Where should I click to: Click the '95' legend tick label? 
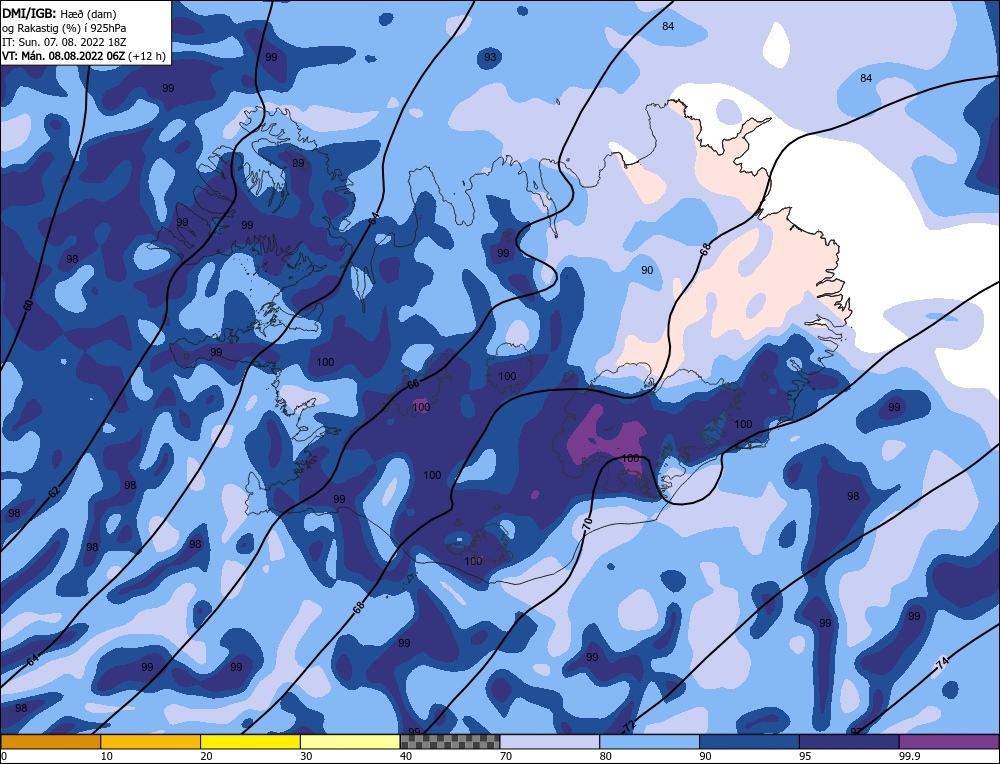pyautogui.click(x=805, y=757)
